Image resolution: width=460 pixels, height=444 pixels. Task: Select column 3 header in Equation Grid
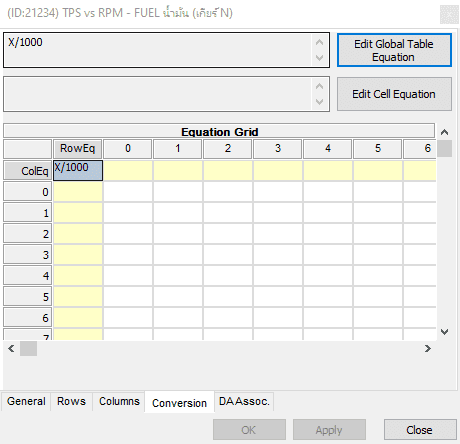coord(278,149)
